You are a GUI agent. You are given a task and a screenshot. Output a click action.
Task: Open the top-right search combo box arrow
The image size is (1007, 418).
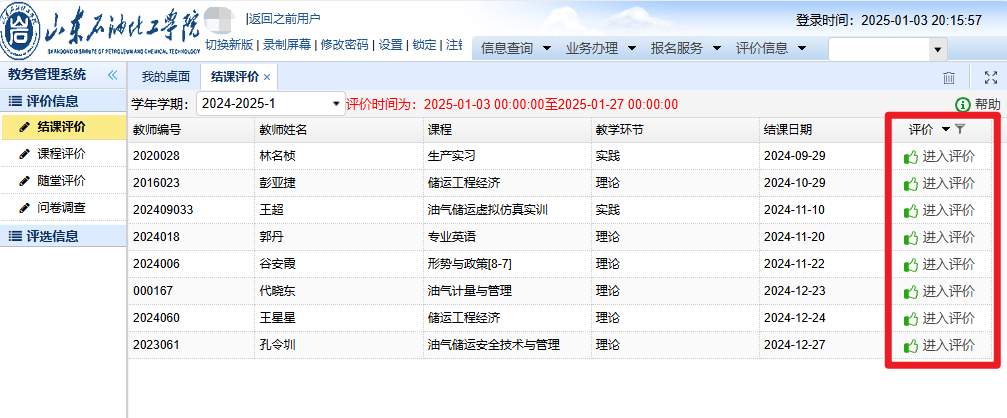[937, 49]
